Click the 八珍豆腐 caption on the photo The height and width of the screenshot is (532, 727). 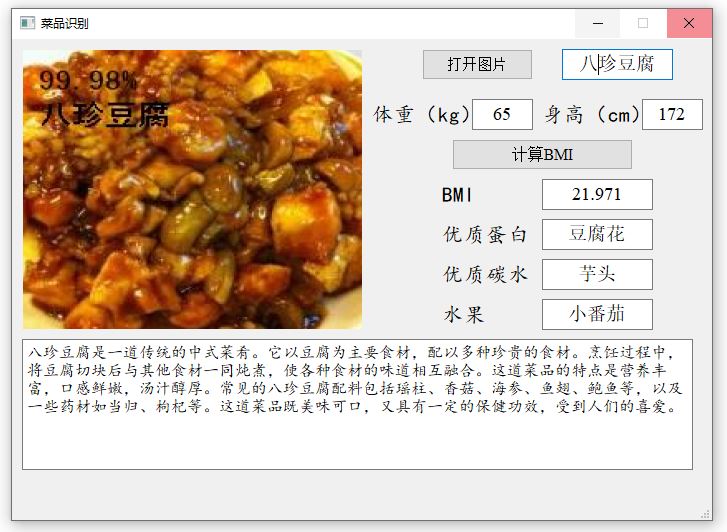(105, 115)
